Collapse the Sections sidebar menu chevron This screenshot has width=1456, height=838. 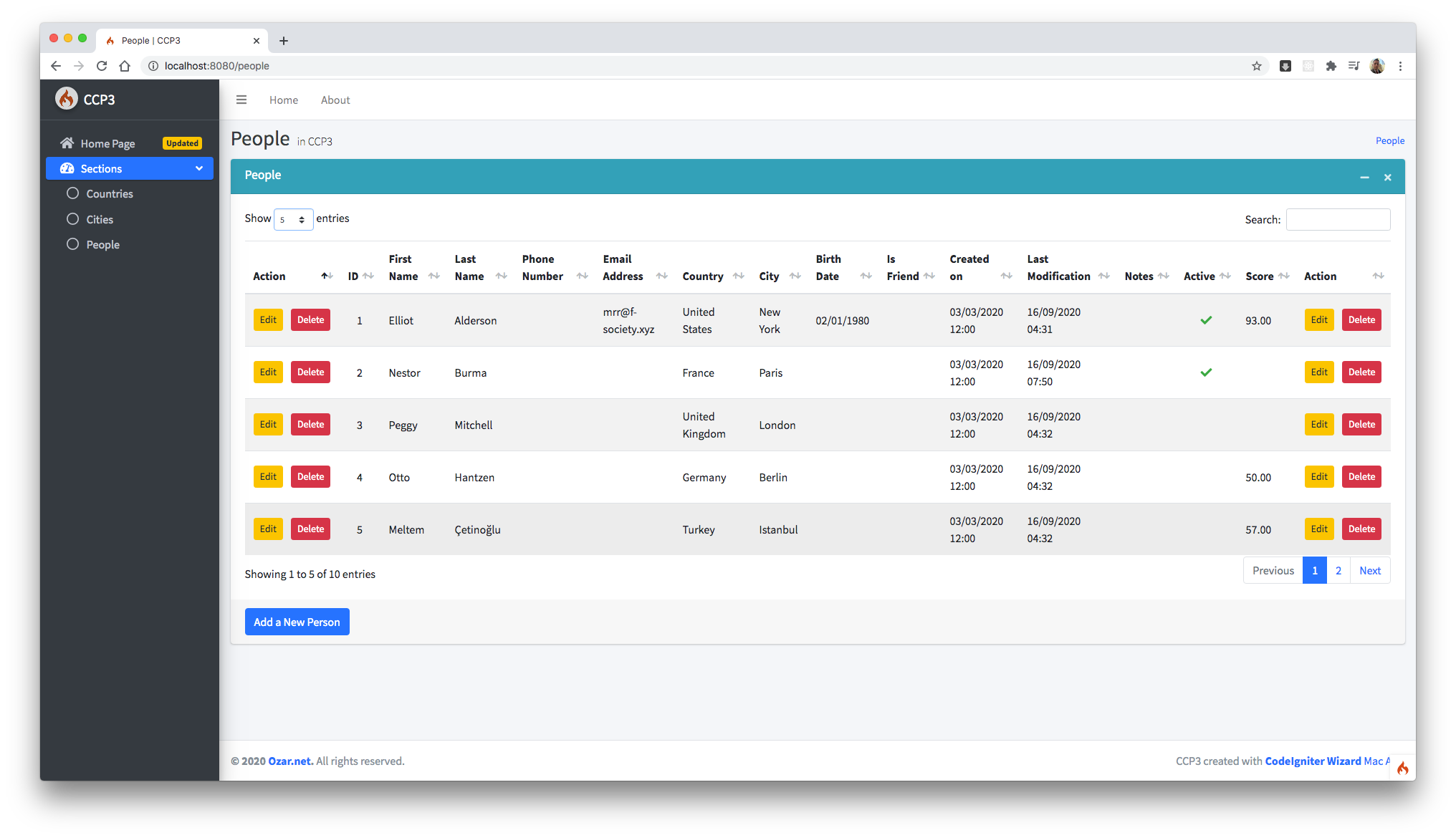(199, 168)
